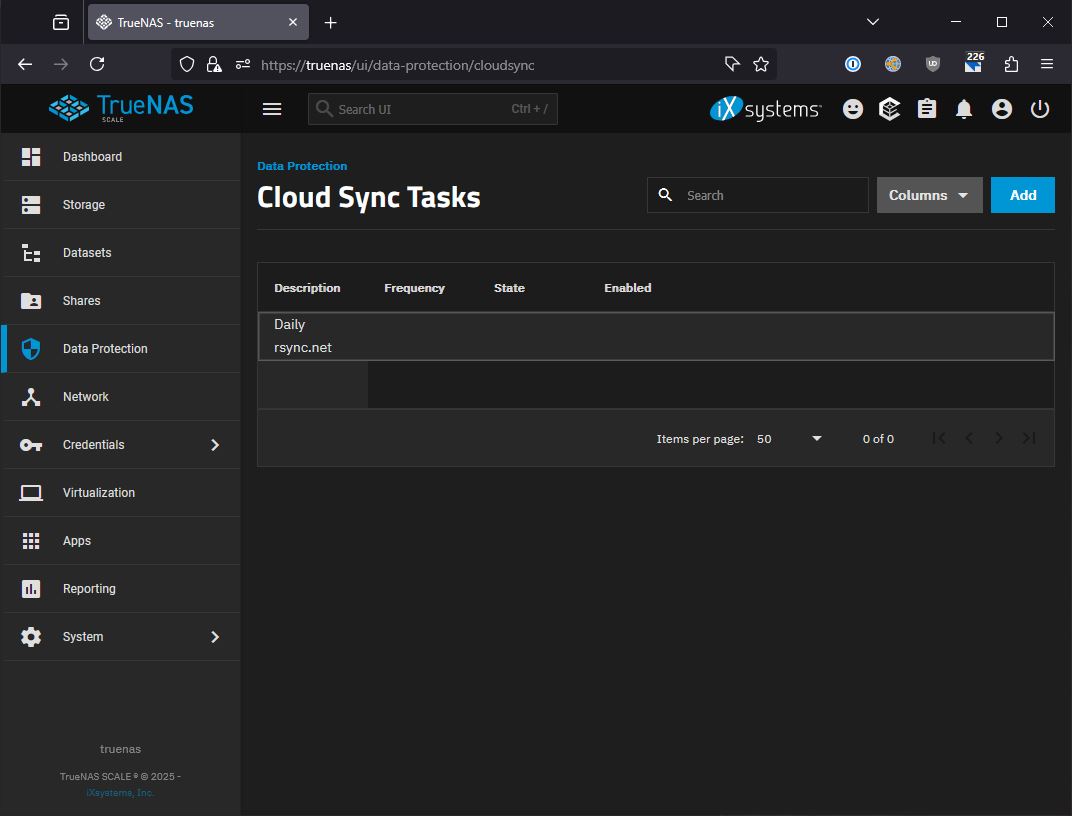Open the Dashboard page icon
1072x816 pixels.
[x=31, y=157]
